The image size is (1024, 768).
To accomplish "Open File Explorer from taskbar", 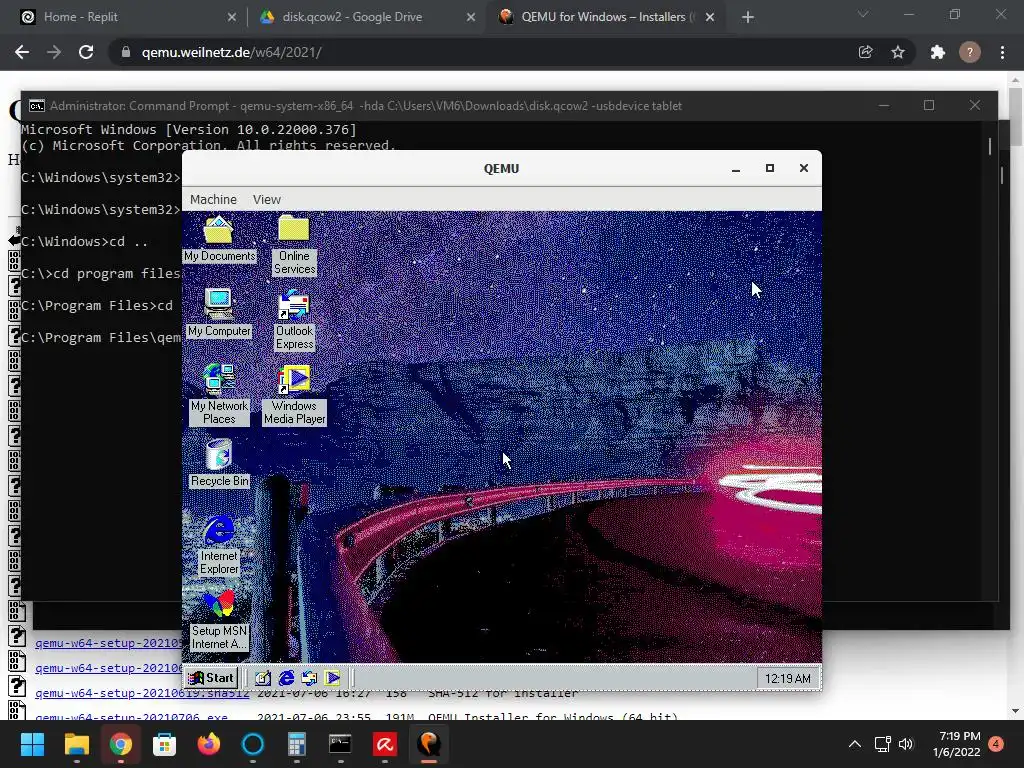I will pos(76,744).
